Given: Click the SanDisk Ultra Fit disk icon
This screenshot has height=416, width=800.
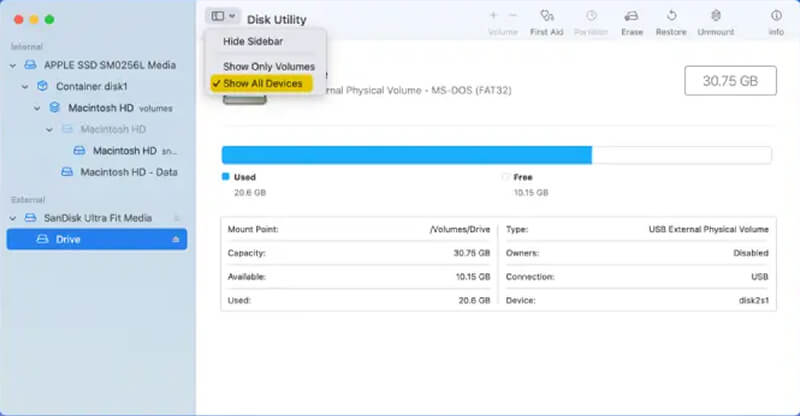Looking at the screenshot, I should pyautogui.click(x=31, y=218).
